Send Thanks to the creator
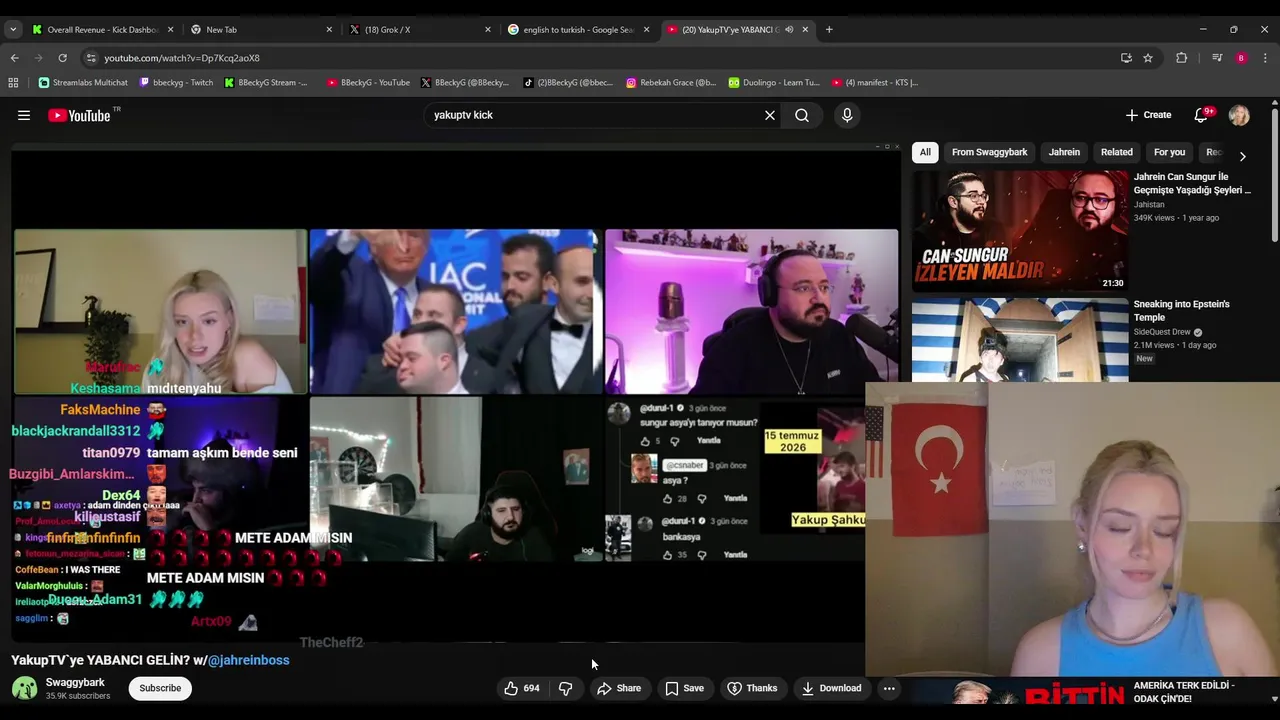The height and width of the screenshot is (720, 1280). pos(752,688)
